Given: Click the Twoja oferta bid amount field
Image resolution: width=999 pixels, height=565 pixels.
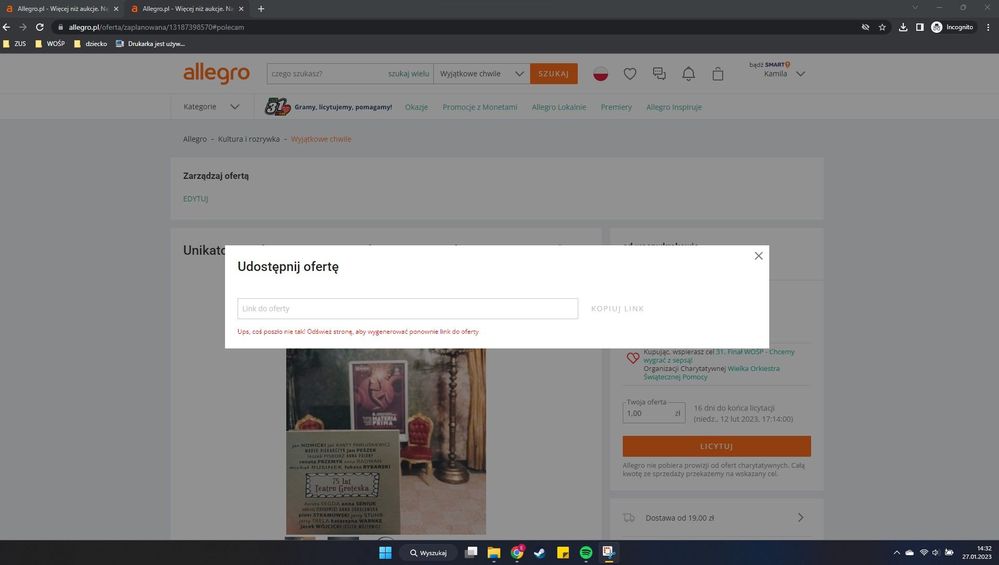Looking at the screenshot, I should 654,413.
